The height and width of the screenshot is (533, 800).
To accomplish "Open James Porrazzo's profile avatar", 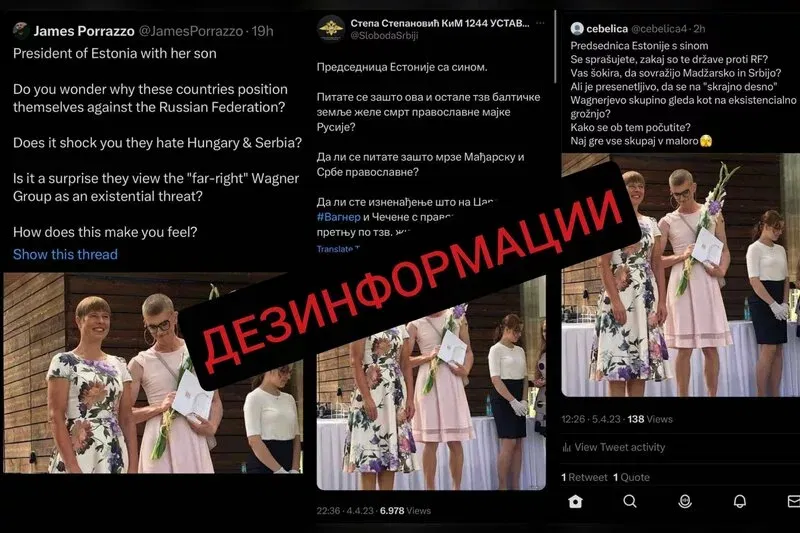I will pos(21,31).
